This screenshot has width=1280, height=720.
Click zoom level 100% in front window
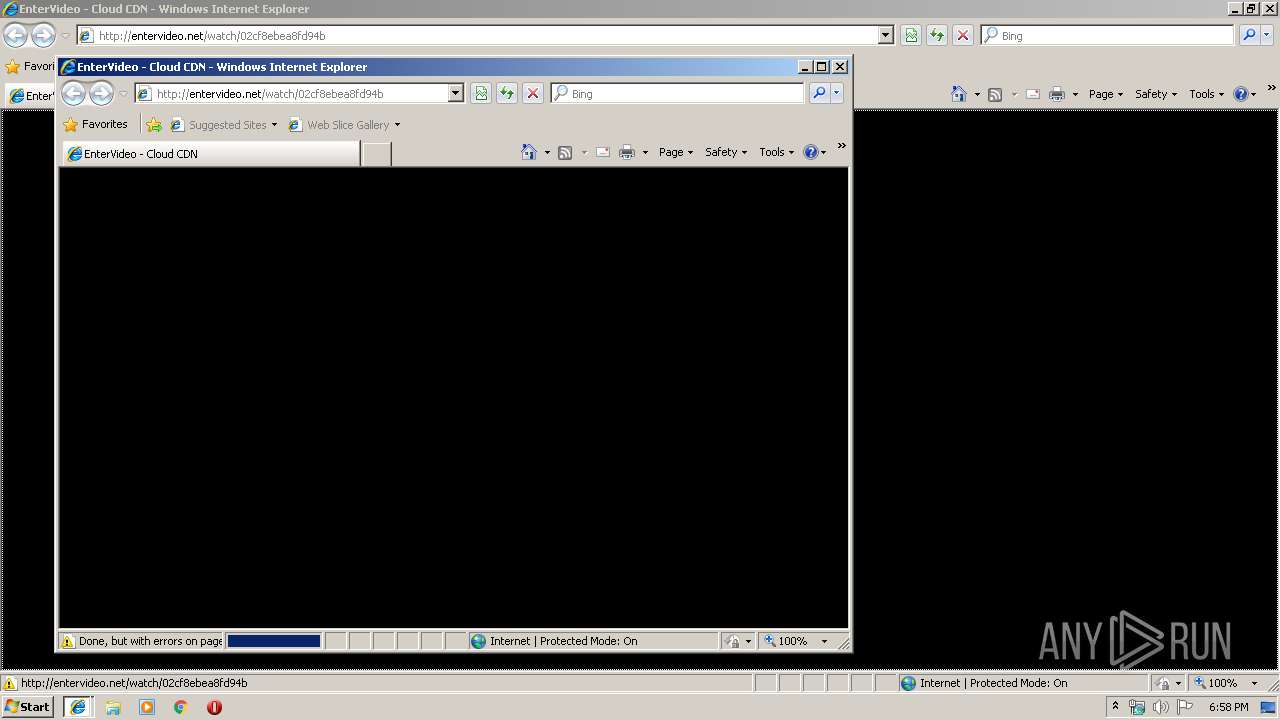[x=787, y=641]
